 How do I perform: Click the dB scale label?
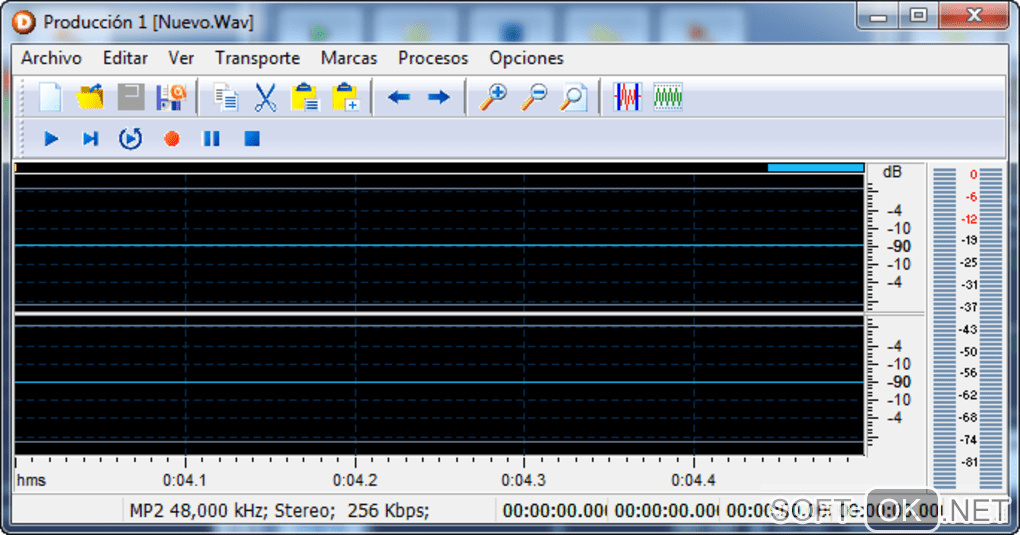click(892, 172)
